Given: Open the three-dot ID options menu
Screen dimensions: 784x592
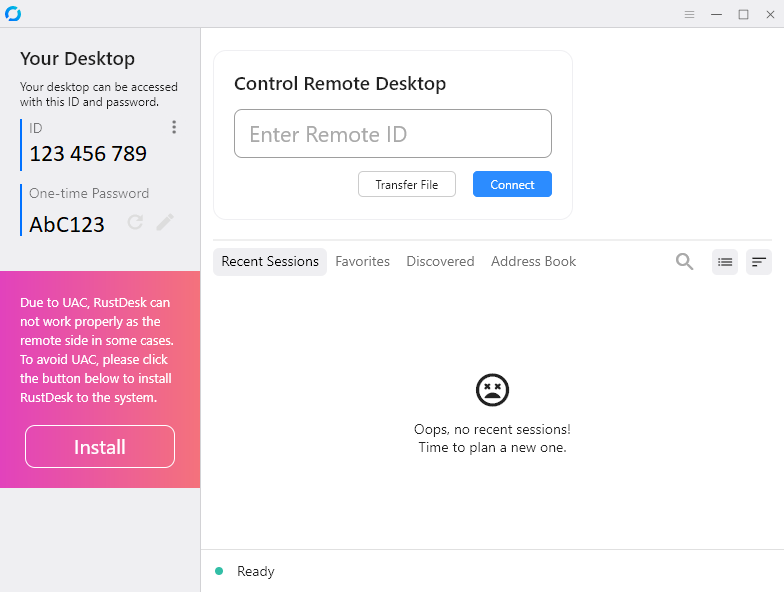Looking at the screenshot, I should coord(174,127).
